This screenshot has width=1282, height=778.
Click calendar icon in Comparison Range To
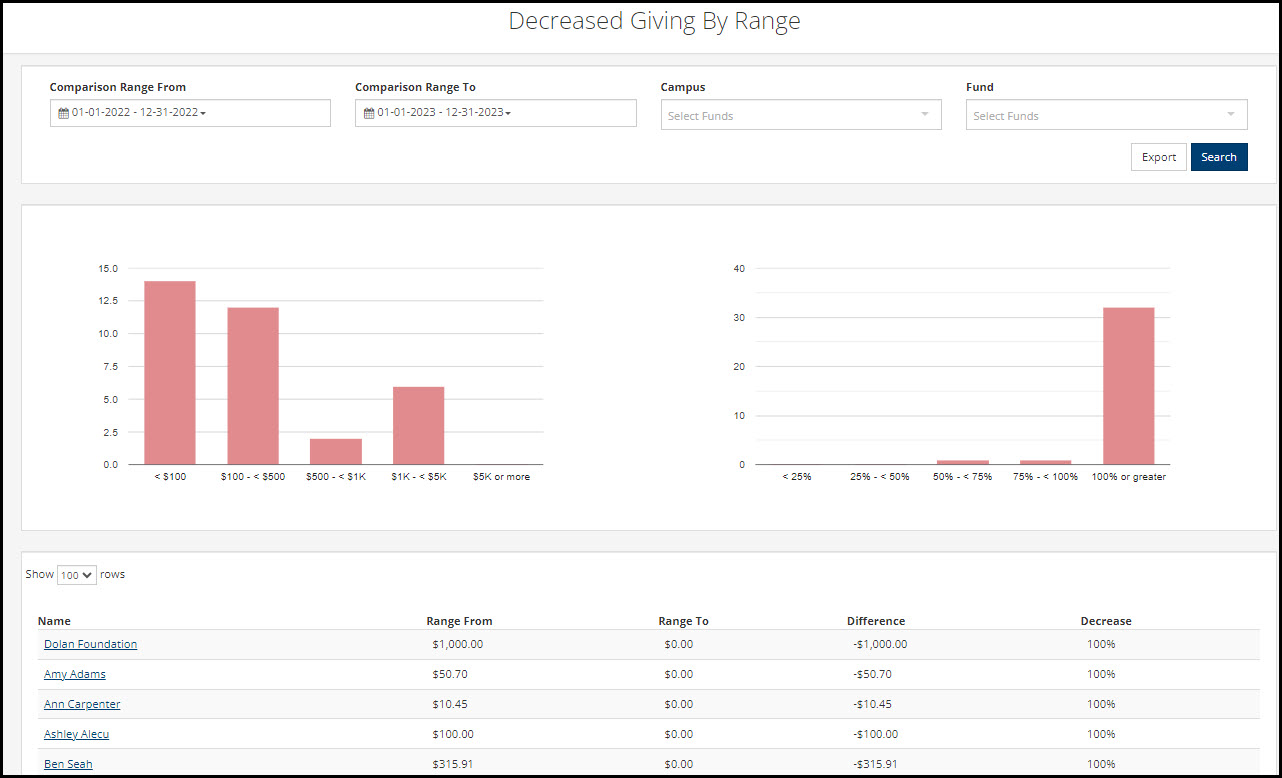pyautogui.click(x=369, y=113)
